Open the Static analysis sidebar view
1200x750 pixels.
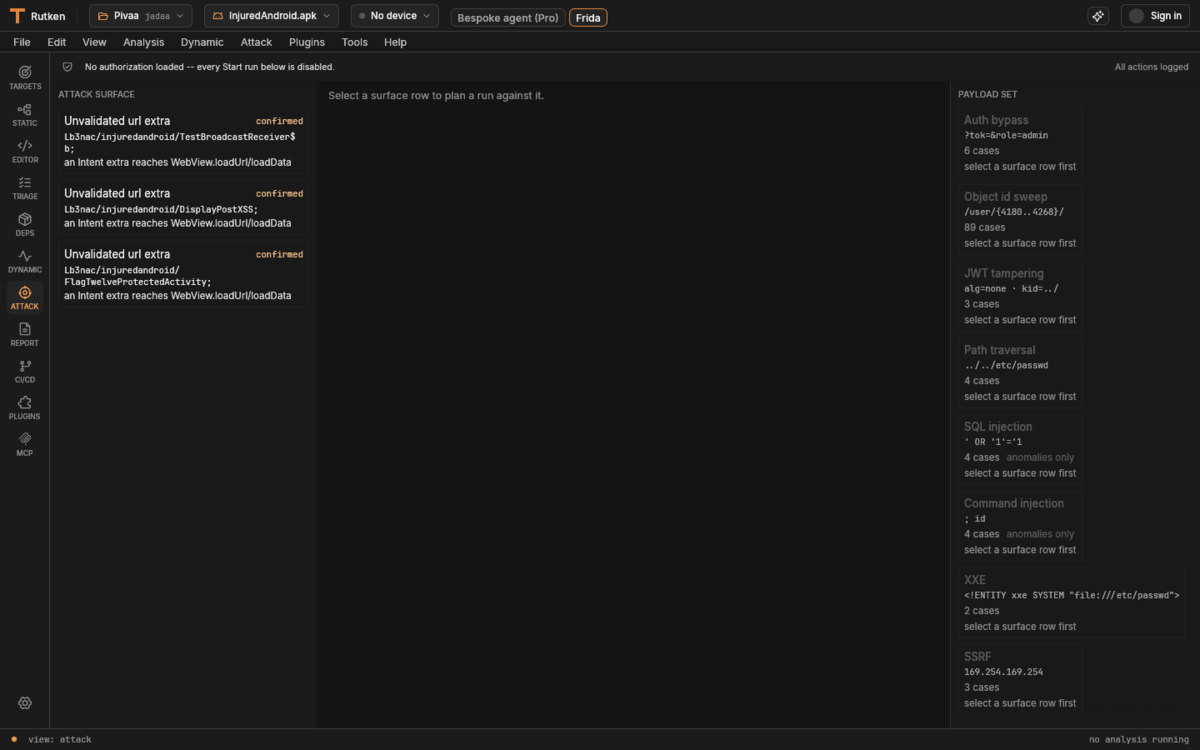tap(25, 115)
